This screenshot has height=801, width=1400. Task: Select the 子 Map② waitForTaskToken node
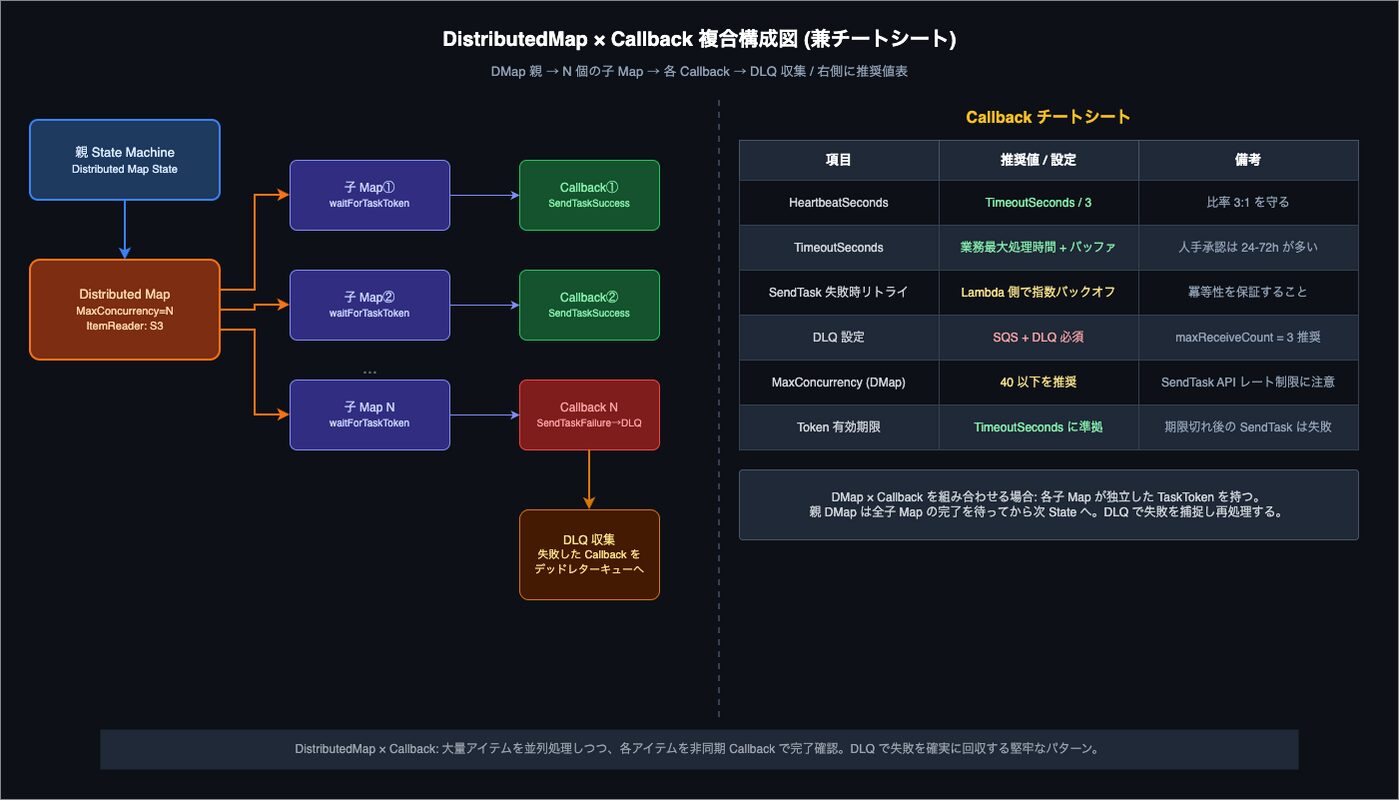pos(370,305)
